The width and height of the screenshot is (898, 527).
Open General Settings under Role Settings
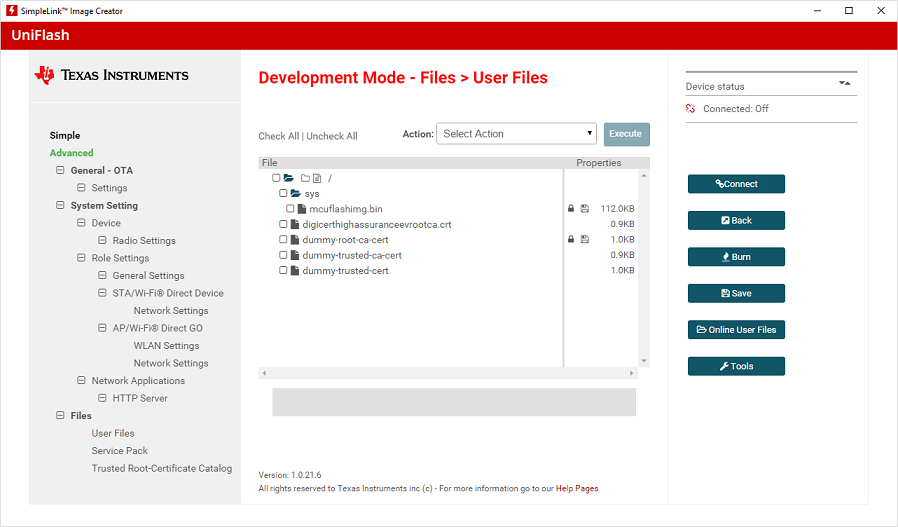[148, 276]
